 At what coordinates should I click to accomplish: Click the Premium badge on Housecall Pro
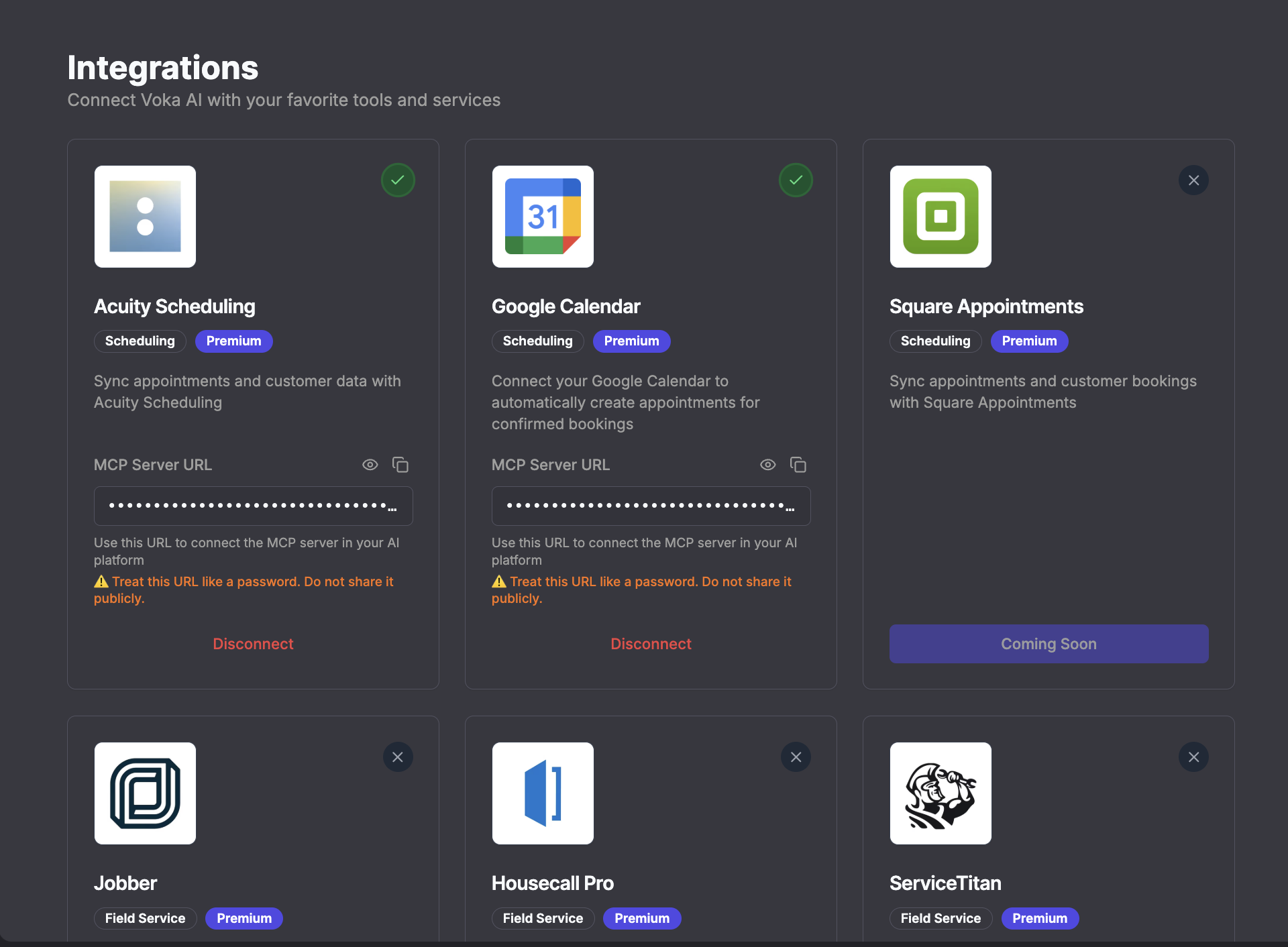pyautogui.click(x=641, y=918)
